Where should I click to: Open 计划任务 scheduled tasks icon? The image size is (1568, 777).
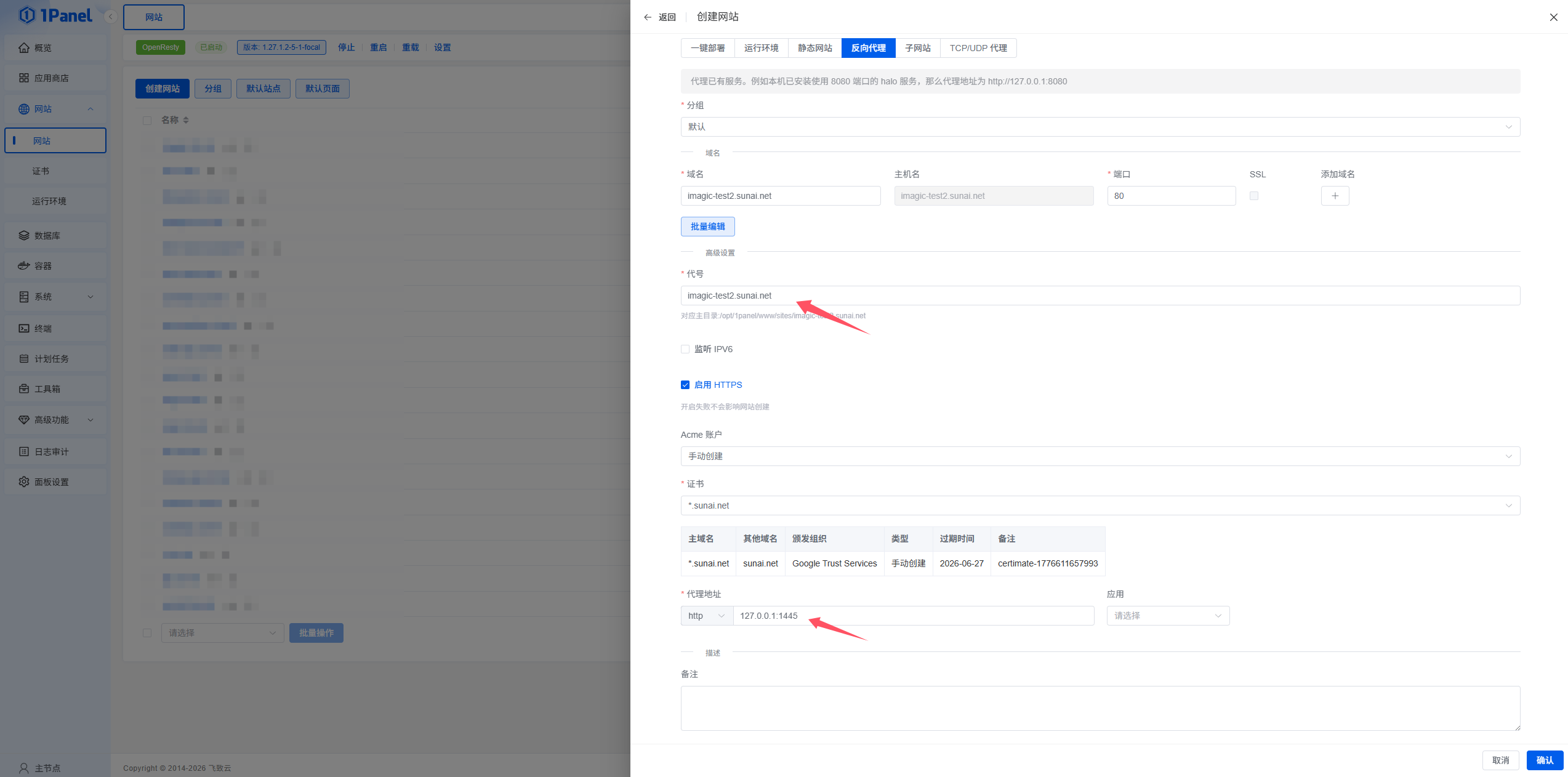(24, 358)
